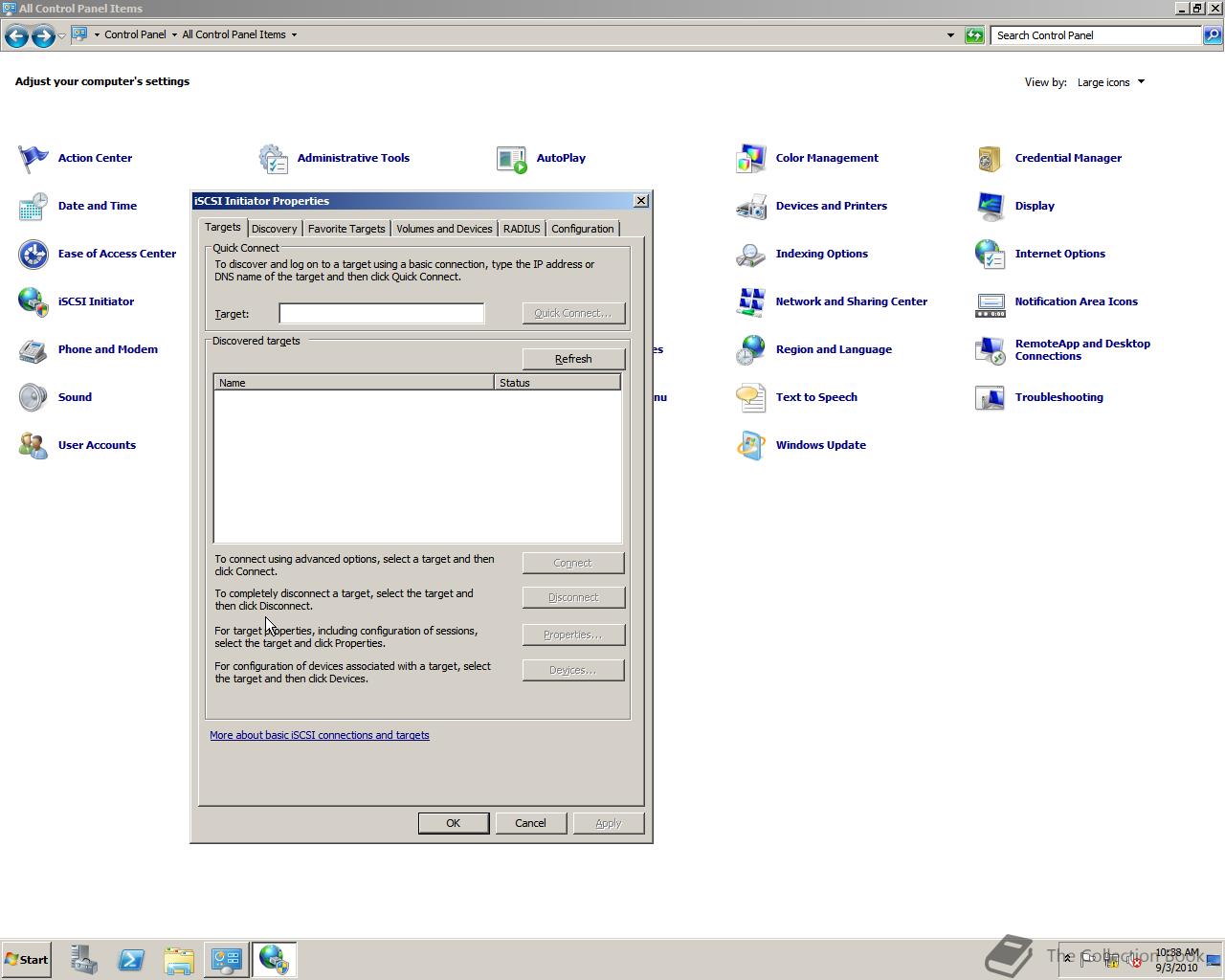This screenshot has height=980, width=1225.
Task: Click the Target input field
Action: pyautogui.click(x=381, y=313)
